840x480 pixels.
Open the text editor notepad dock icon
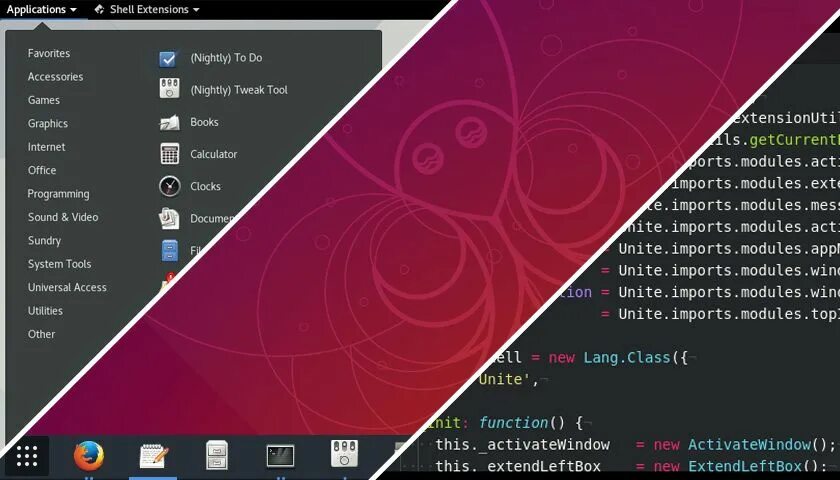click(x=153, y=456)
